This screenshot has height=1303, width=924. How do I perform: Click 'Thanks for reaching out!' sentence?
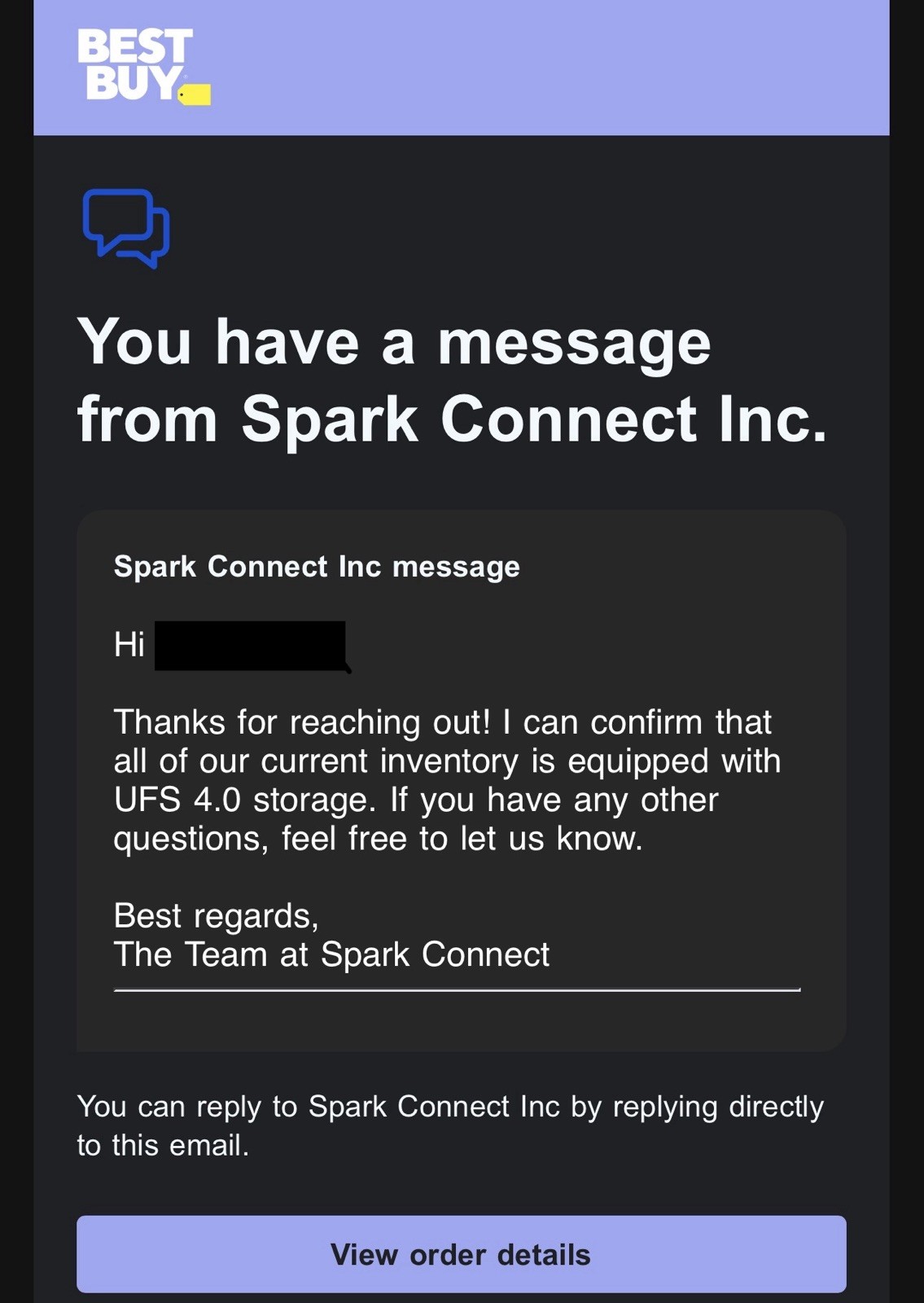tap(302, 722)
